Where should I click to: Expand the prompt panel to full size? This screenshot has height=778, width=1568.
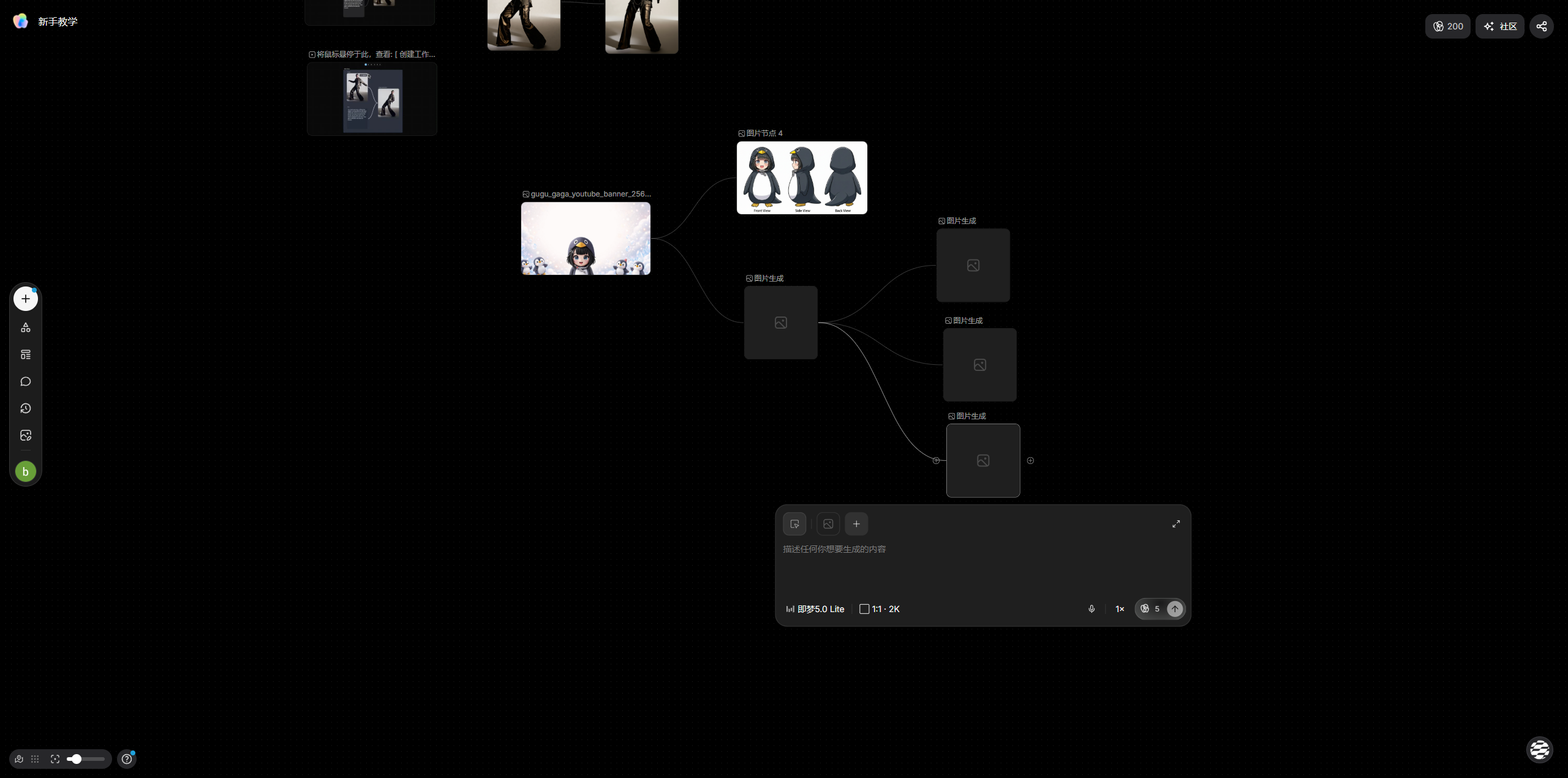point(1176,524)
